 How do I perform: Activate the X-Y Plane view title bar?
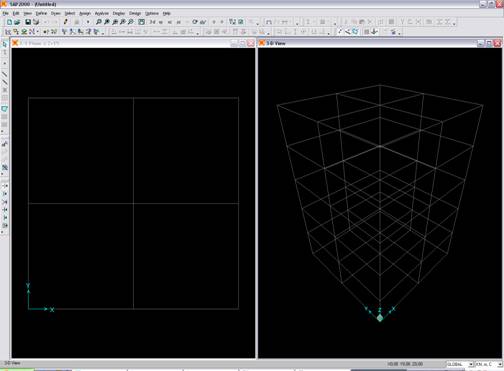click(133, 43)
